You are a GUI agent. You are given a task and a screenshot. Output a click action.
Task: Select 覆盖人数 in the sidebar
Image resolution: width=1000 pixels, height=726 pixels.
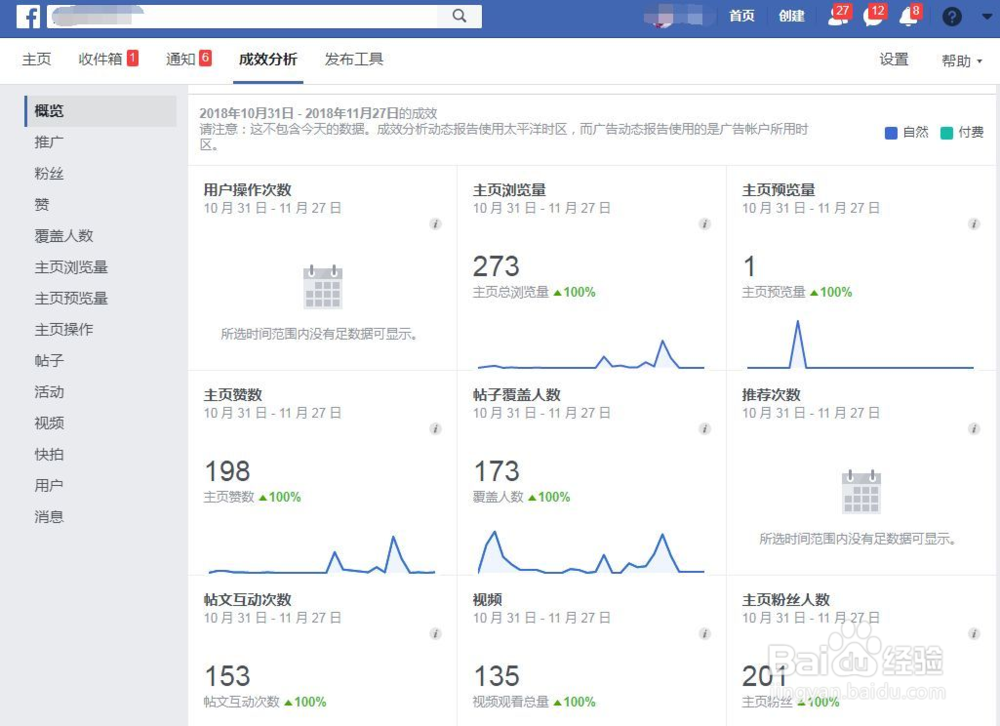pyautogui.click(x=64, y=236)
